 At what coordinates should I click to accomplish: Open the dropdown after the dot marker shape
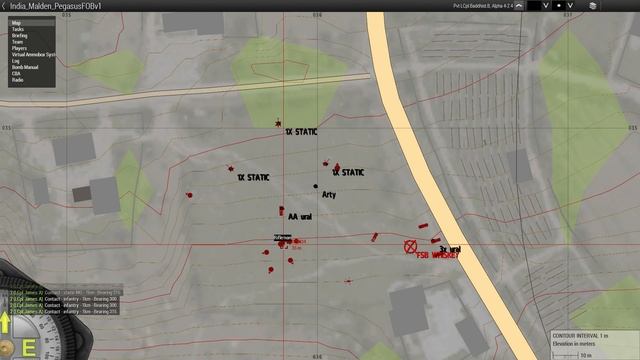tap(570, 6)
